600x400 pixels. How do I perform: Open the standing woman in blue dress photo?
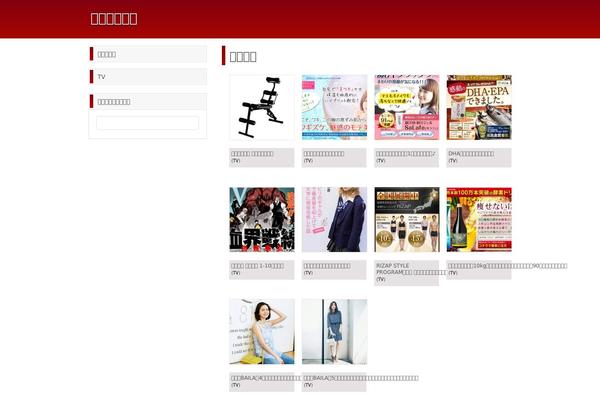[x=334, y=331]
